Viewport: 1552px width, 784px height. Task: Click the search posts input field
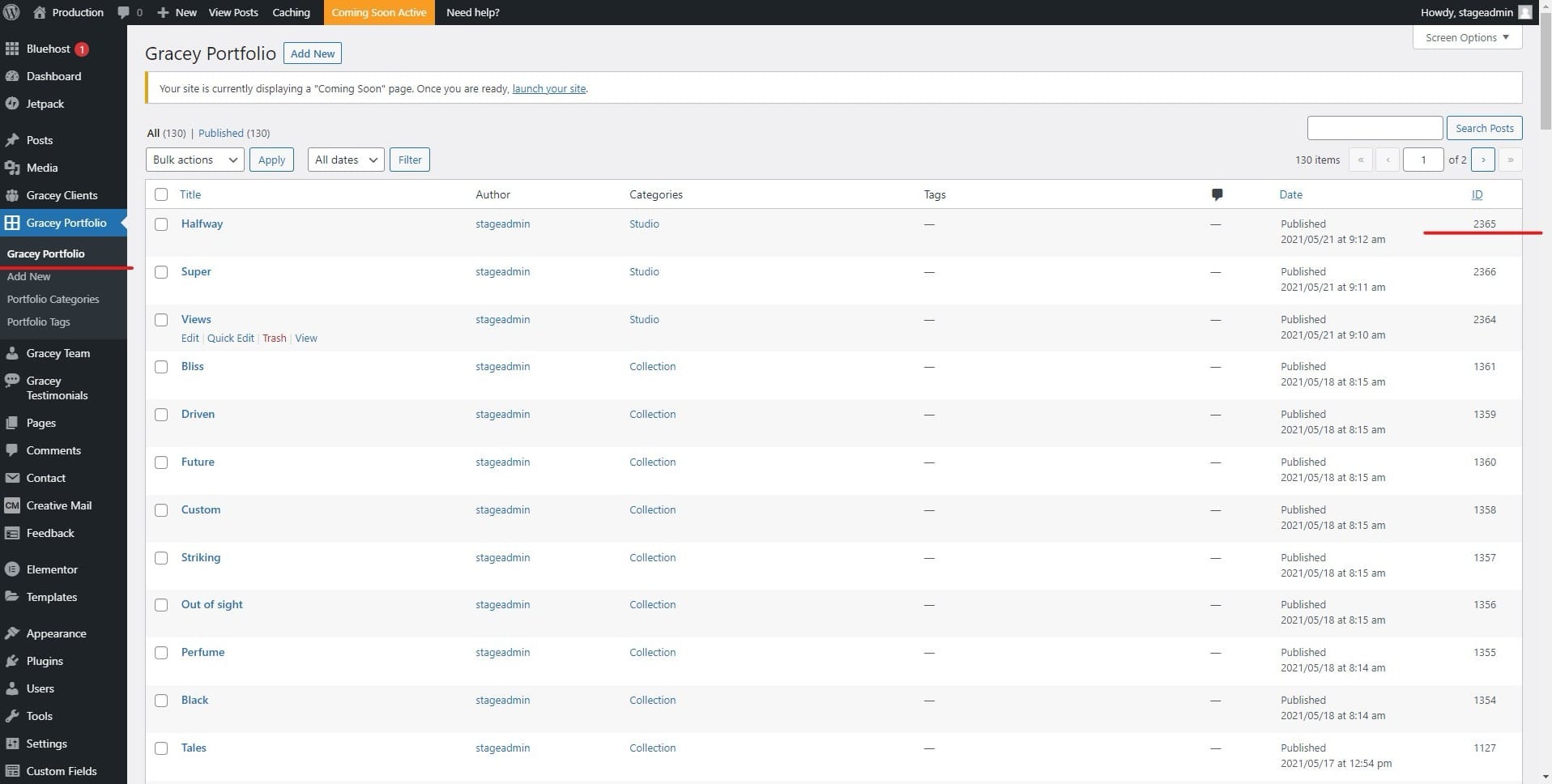point(1374,128)
